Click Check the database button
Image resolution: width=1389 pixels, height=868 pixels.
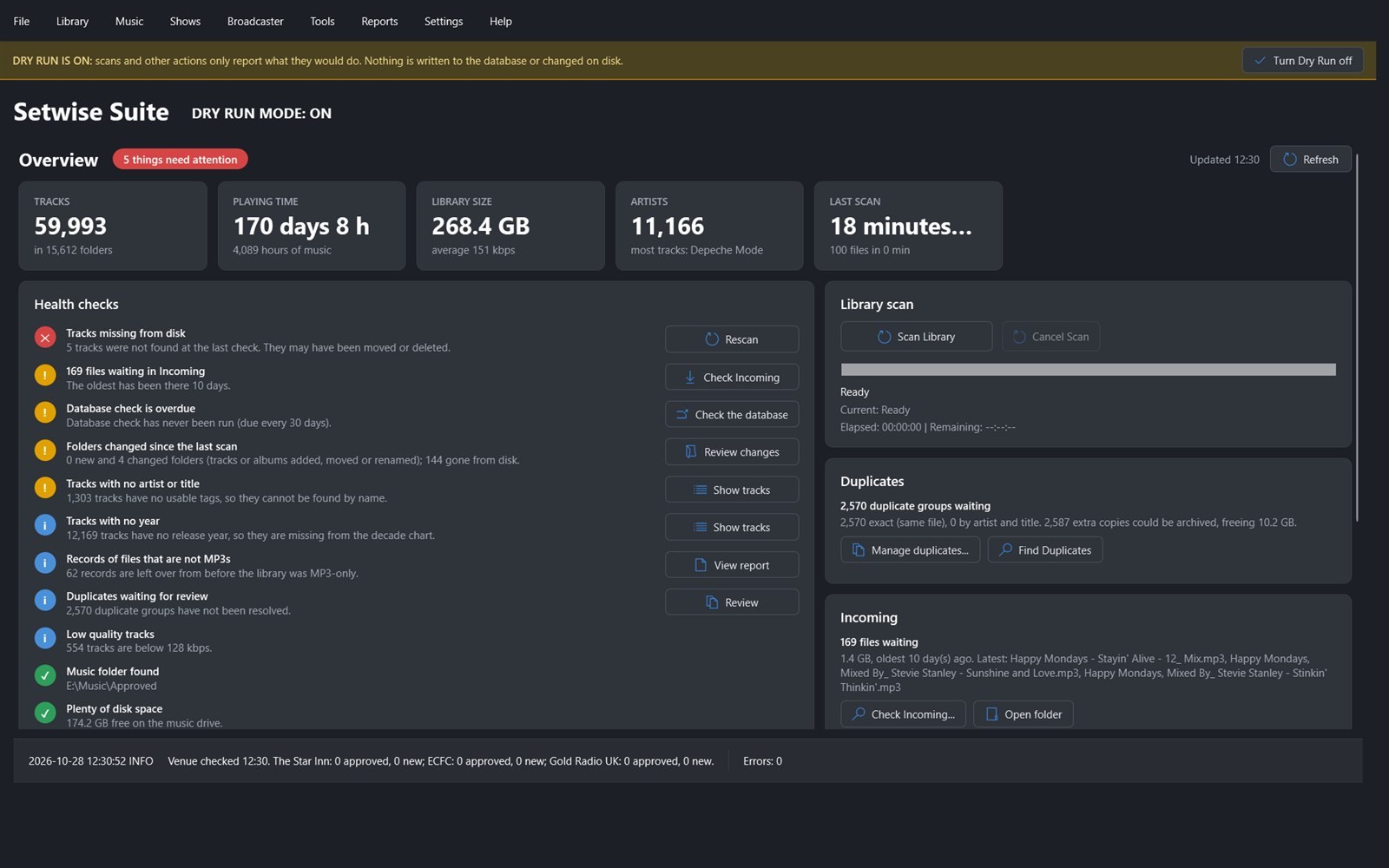(732, 415)
